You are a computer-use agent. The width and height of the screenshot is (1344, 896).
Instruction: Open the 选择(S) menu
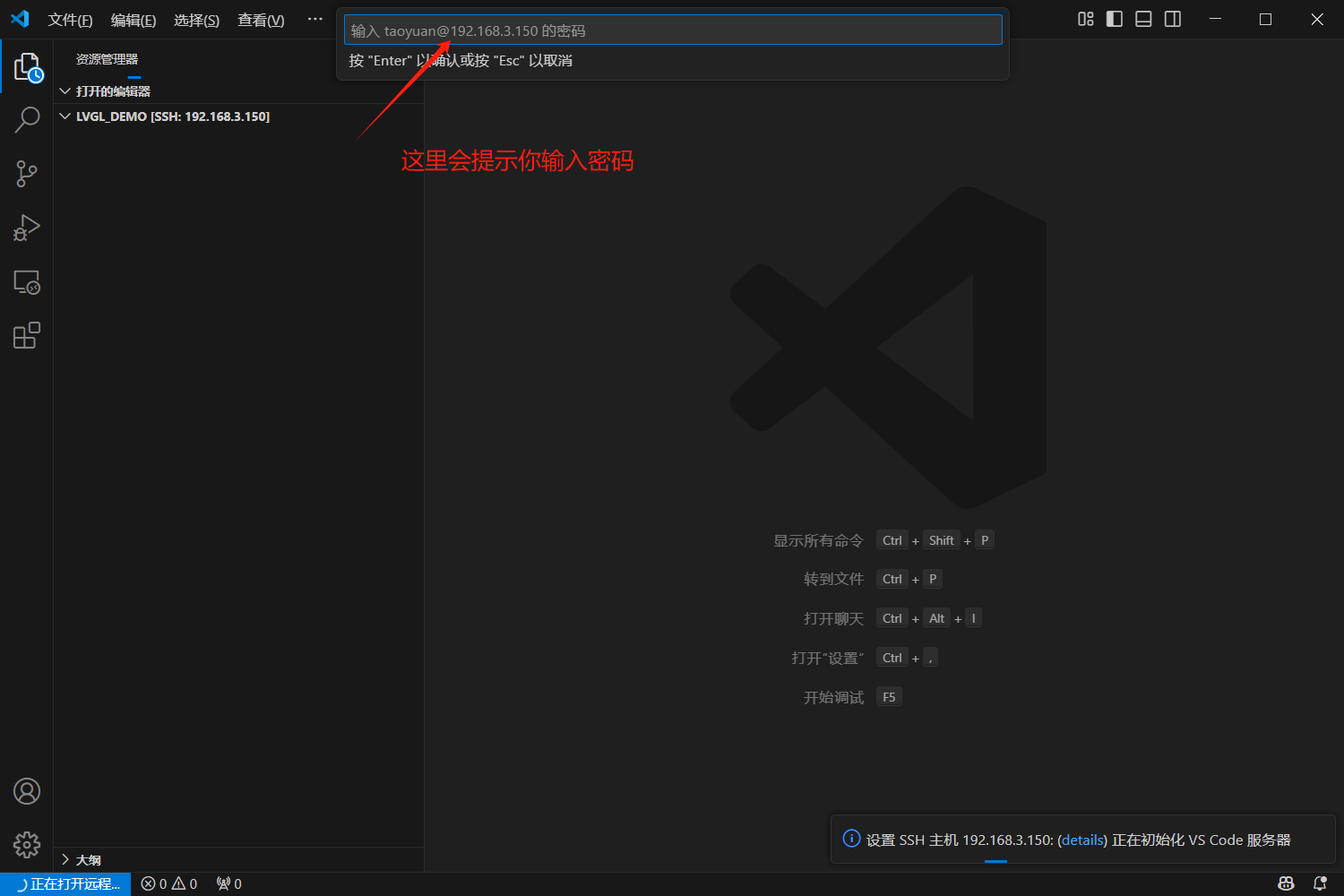pos(196,20)
